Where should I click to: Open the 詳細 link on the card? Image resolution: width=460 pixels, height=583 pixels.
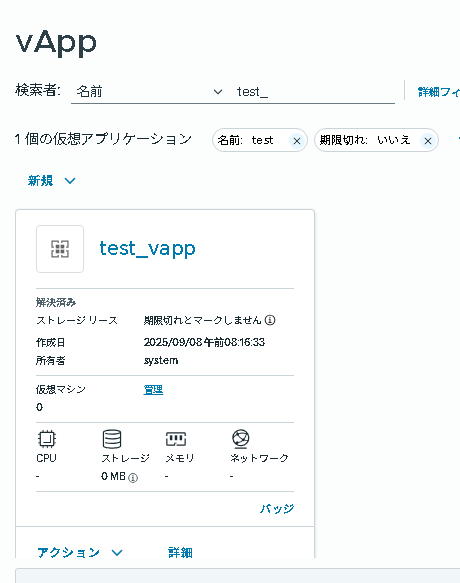pyautogui.click(x=180, y=553)
